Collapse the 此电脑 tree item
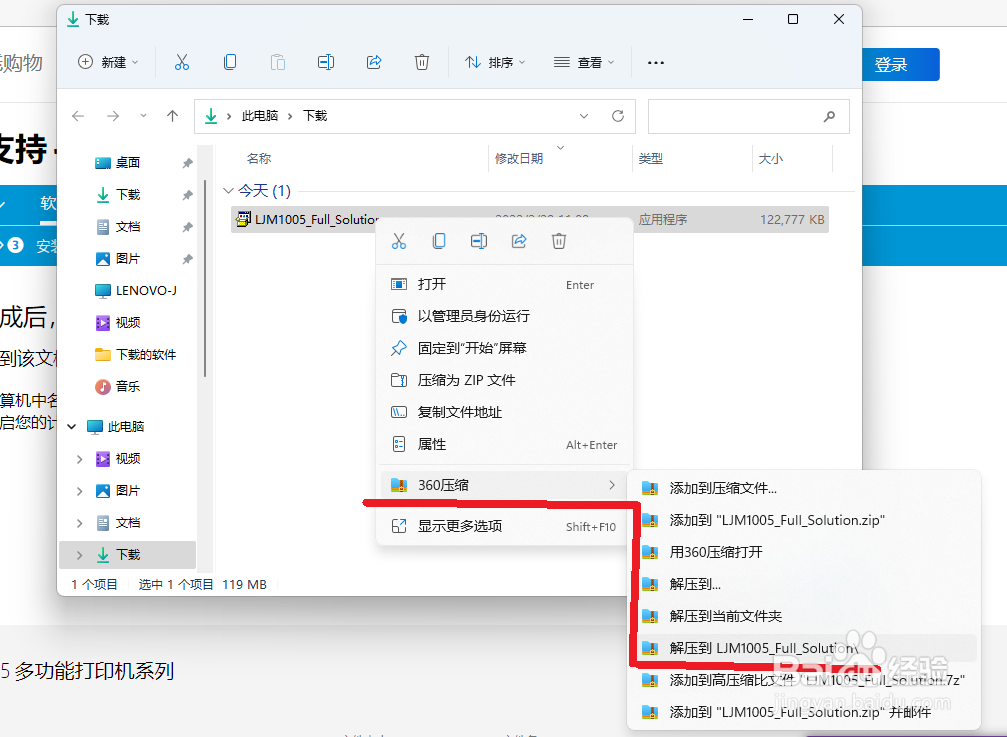Viewport: 1007px width, 737px height. click(71, 425)
